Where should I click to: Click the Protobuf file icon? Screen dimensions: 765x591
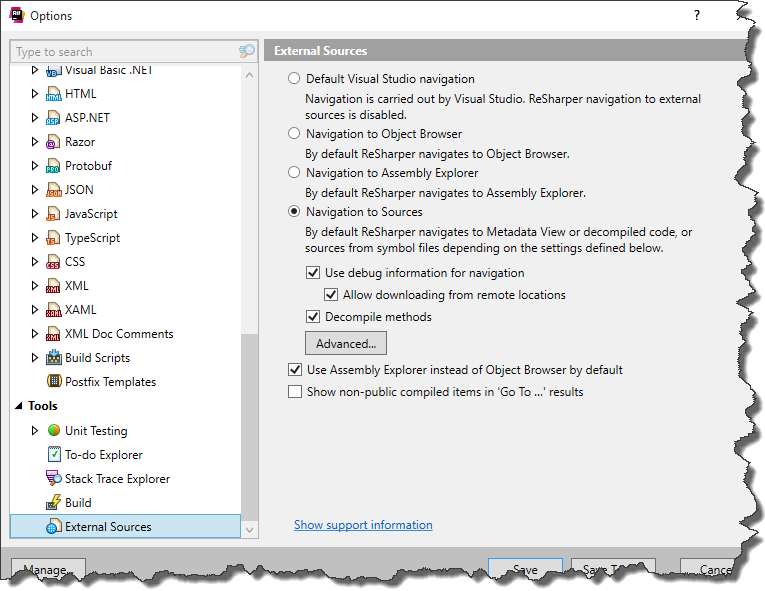53,166
